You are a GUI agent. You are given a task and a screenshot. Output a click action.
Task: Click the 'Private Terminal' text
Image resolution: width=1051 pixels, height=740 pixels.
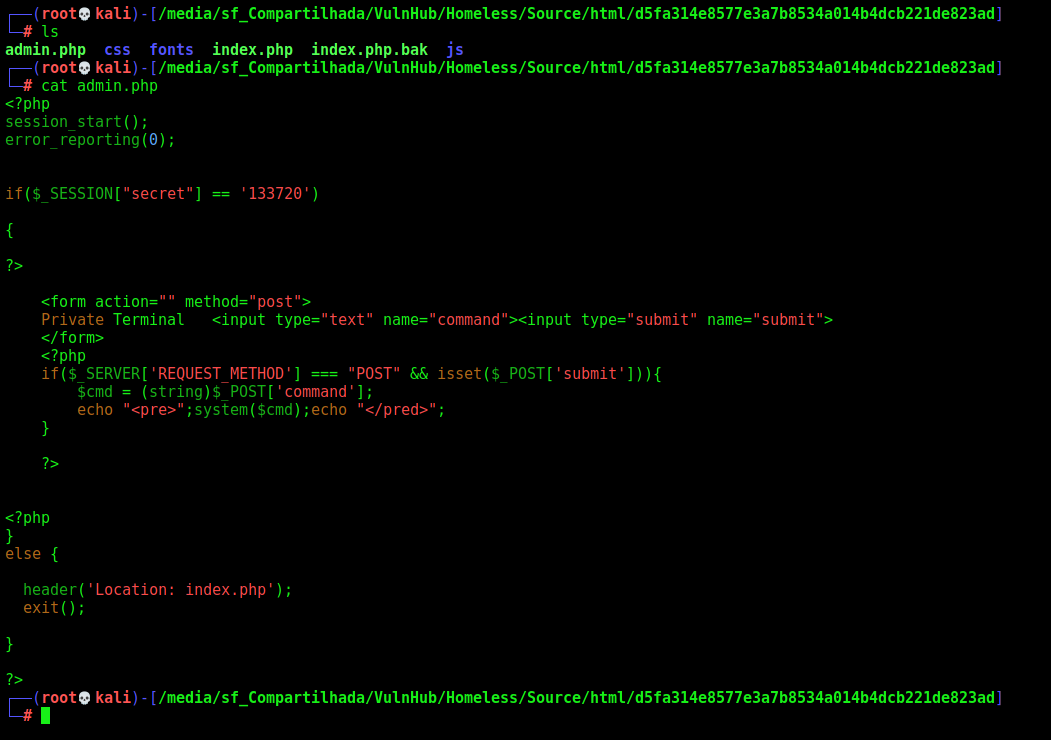tap(113, 320)
